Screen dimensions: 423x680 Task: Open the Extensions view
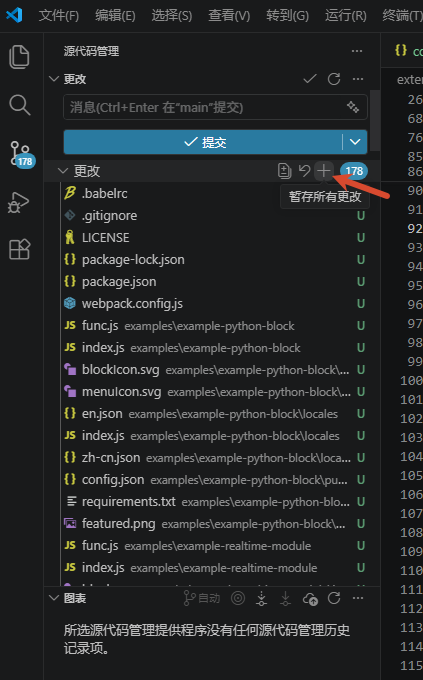20,249
